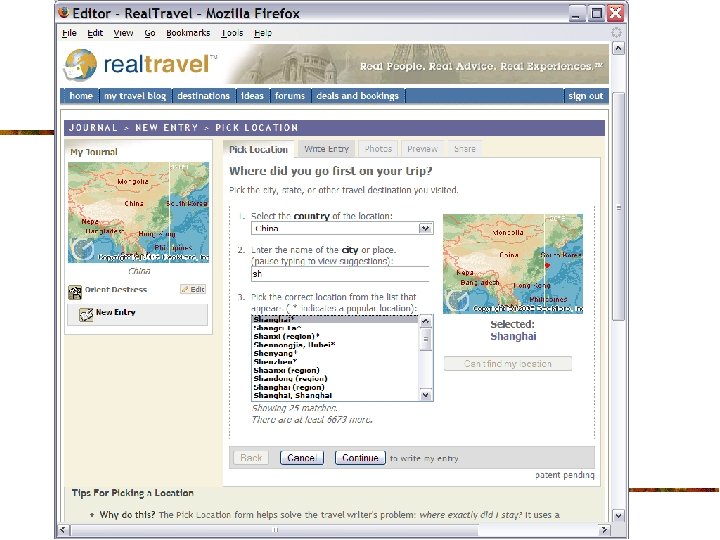Click the New Entry notepad icon
Screen dimensions: 720x540
click(x=86, y=314)
